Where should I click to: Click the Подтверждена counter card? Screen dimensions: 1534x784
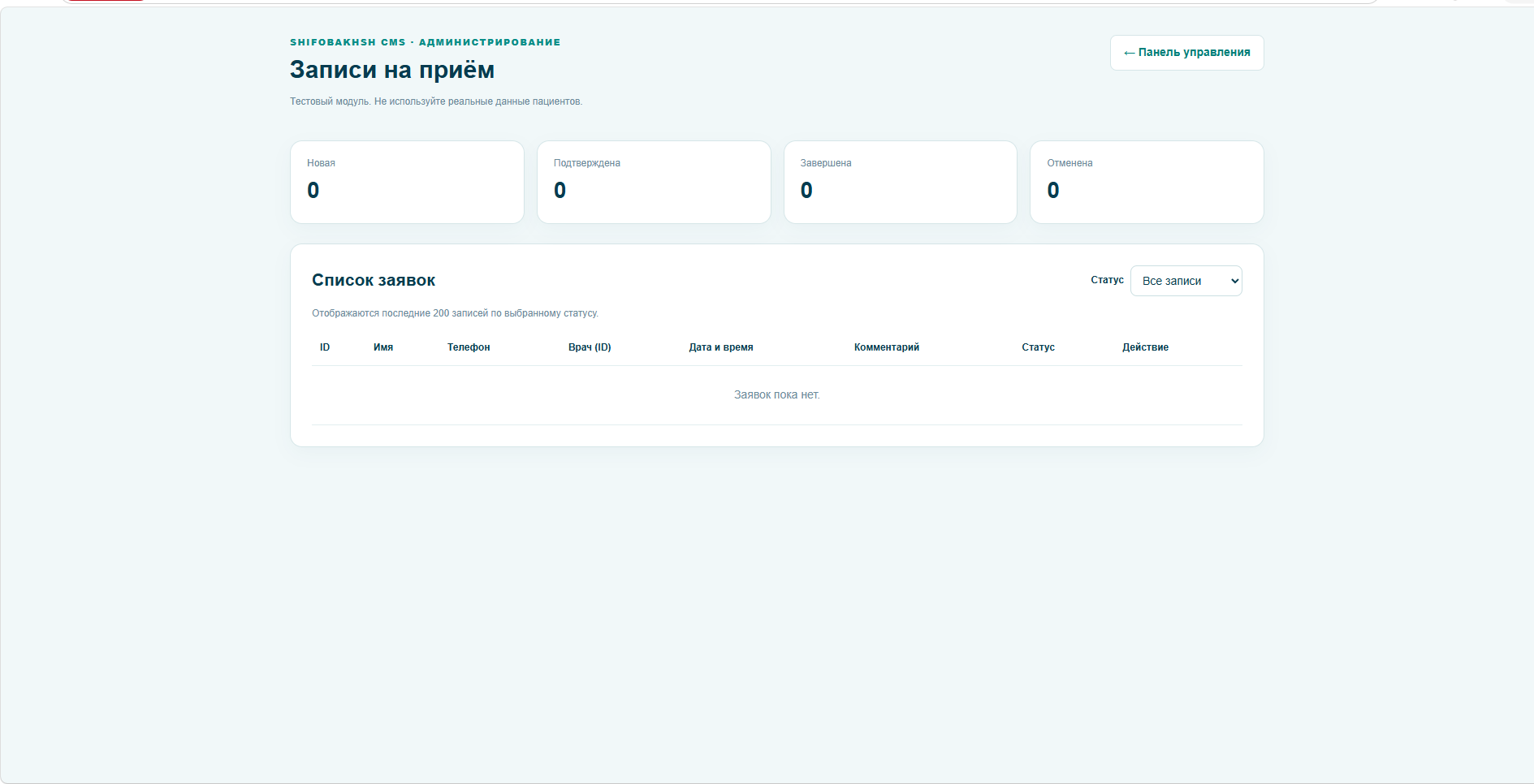tap(654, 182)
